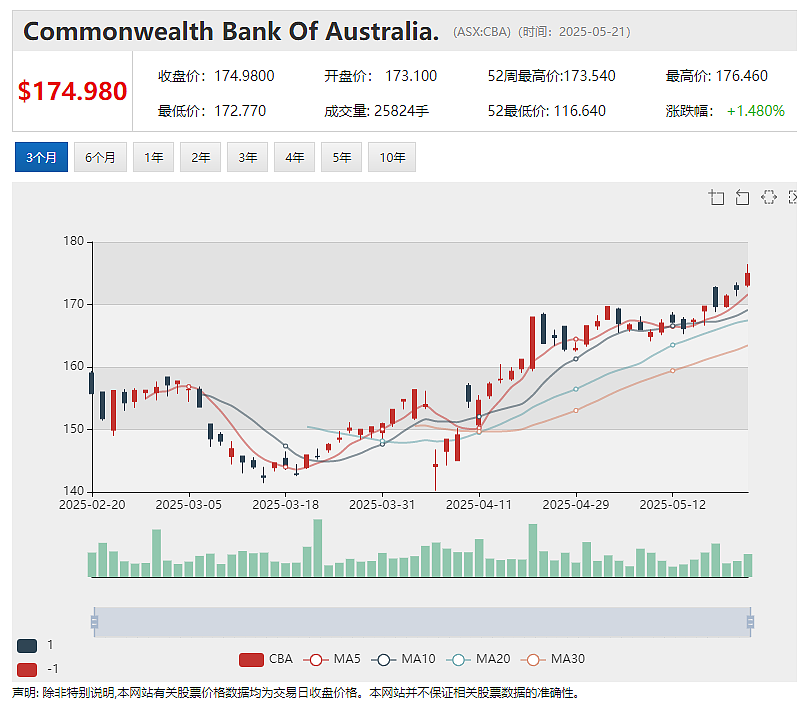The height and width of the screenshot is (716, 807).
Task: Select the 1年 range tab
Action: point(153,157)
